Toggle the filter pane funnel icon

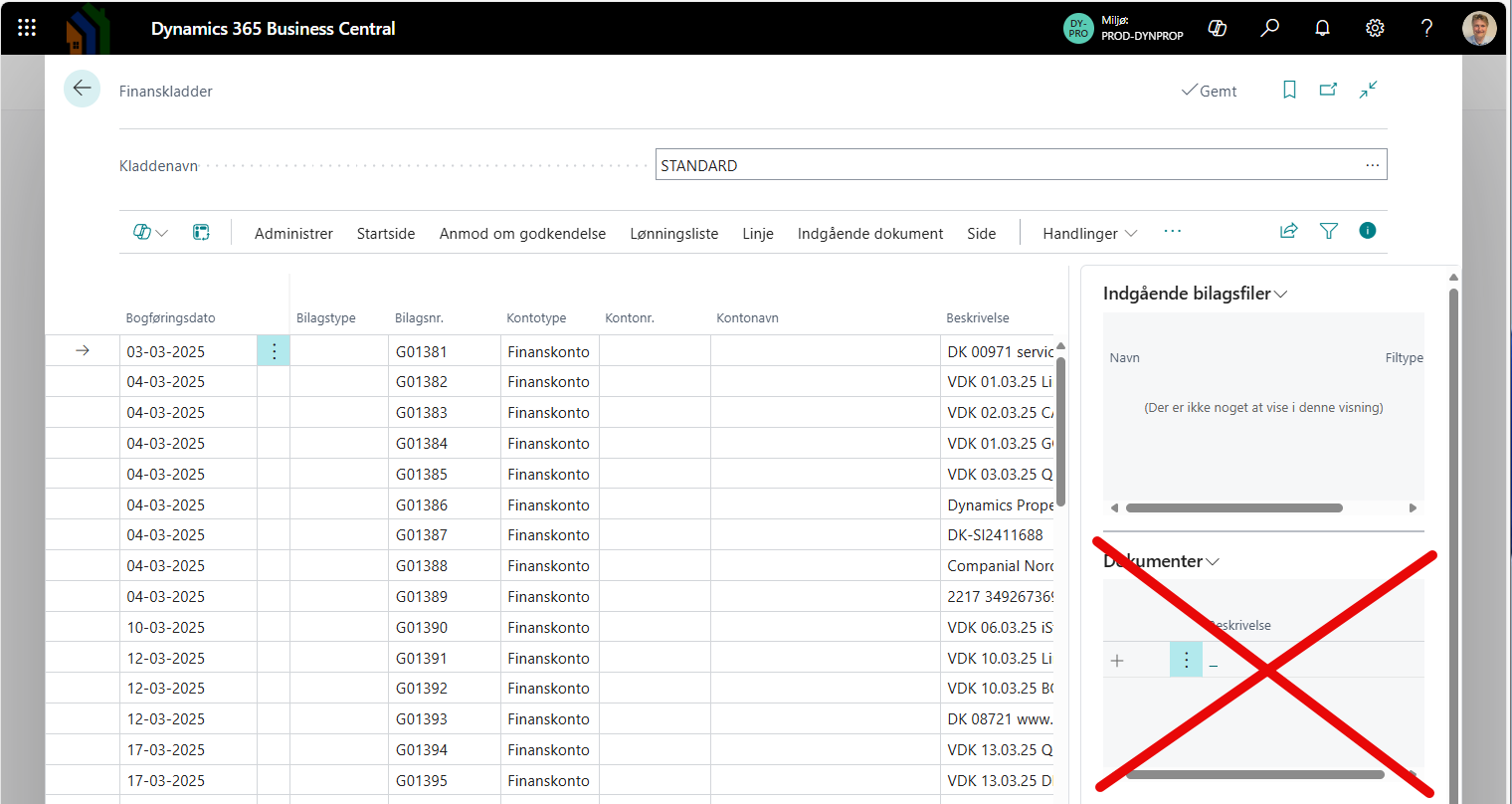click(x=1328, y=231)
